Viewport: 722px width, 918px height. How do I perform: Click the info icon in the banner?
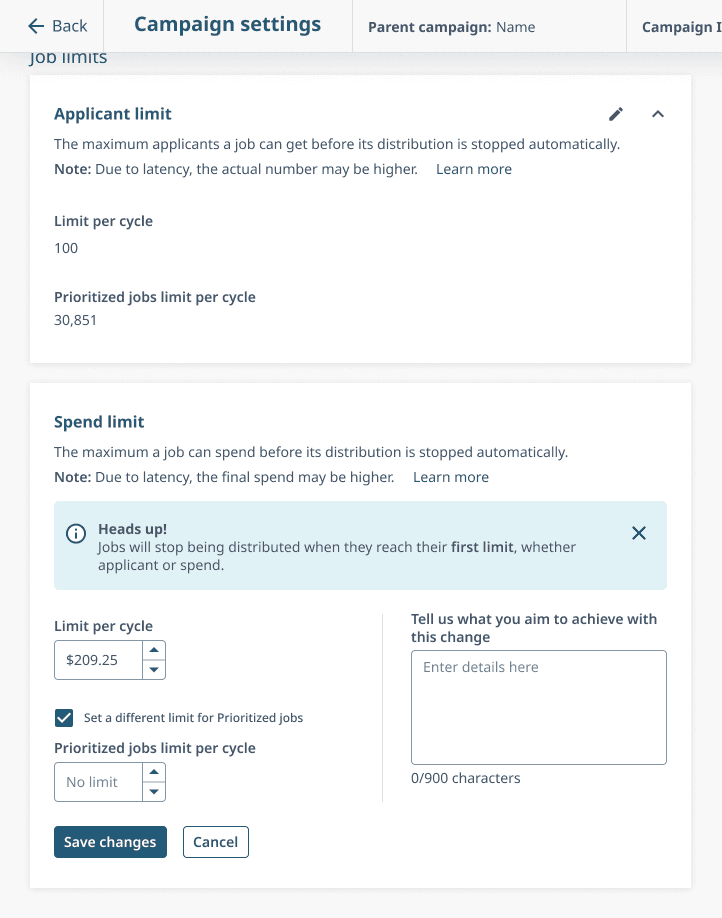click(76, 534)
